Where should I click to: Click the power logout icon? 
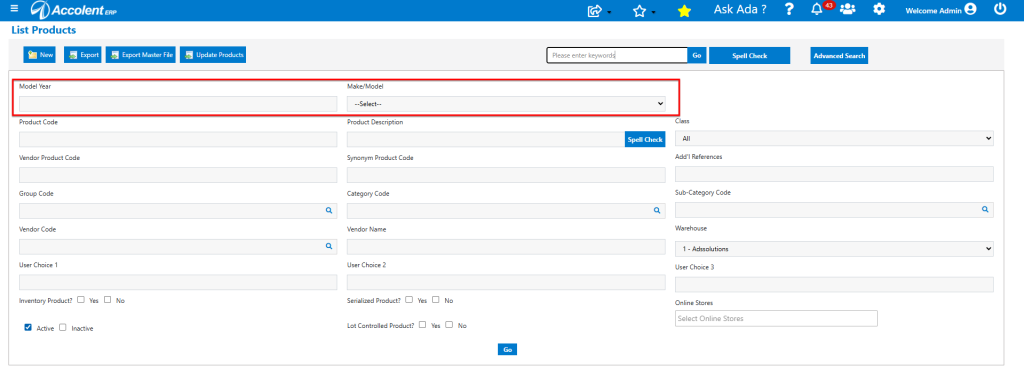tap(1000, 9)
